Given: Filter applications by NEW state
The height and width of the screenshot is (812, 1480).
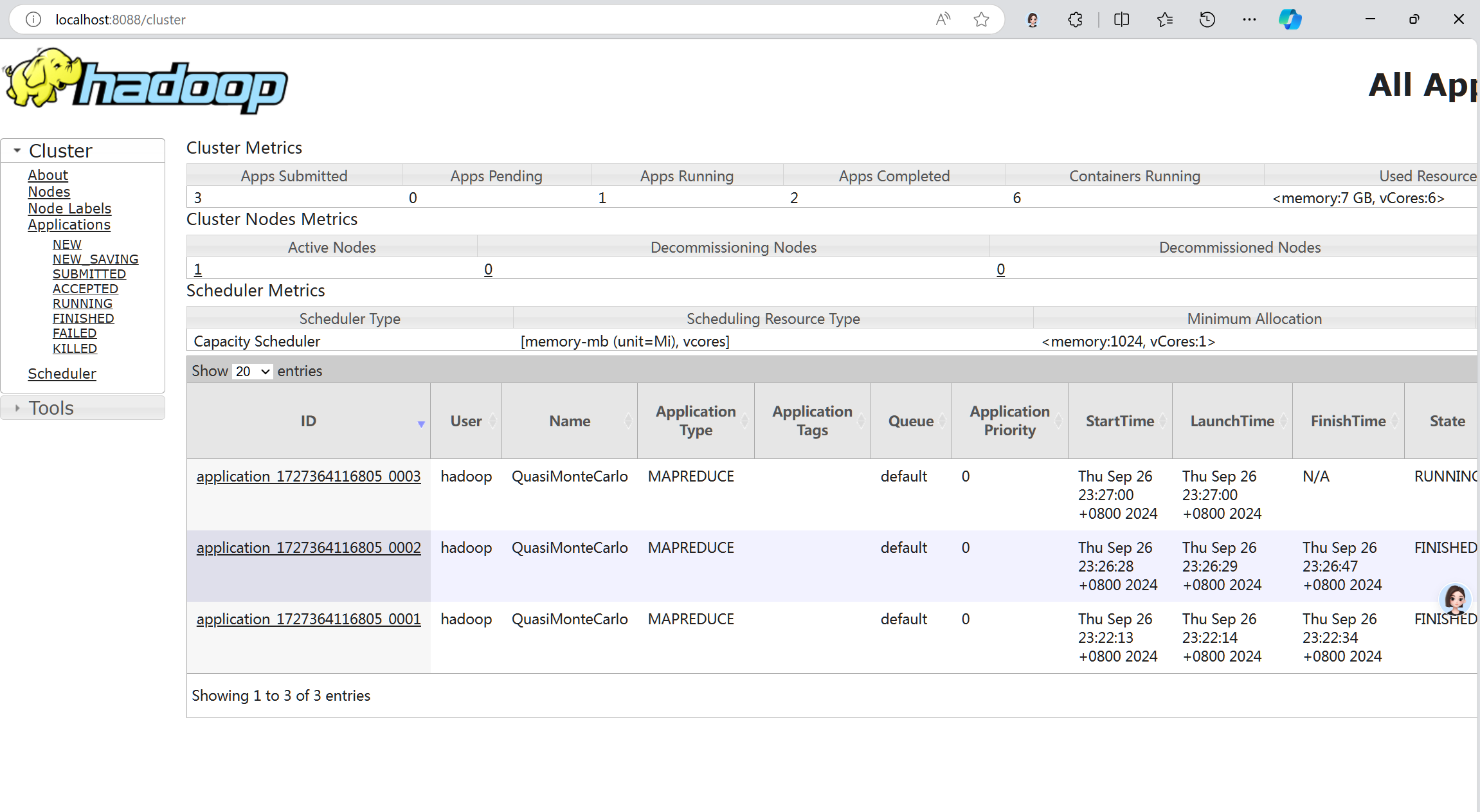Looking at the screenshot, I should (67, 244).
